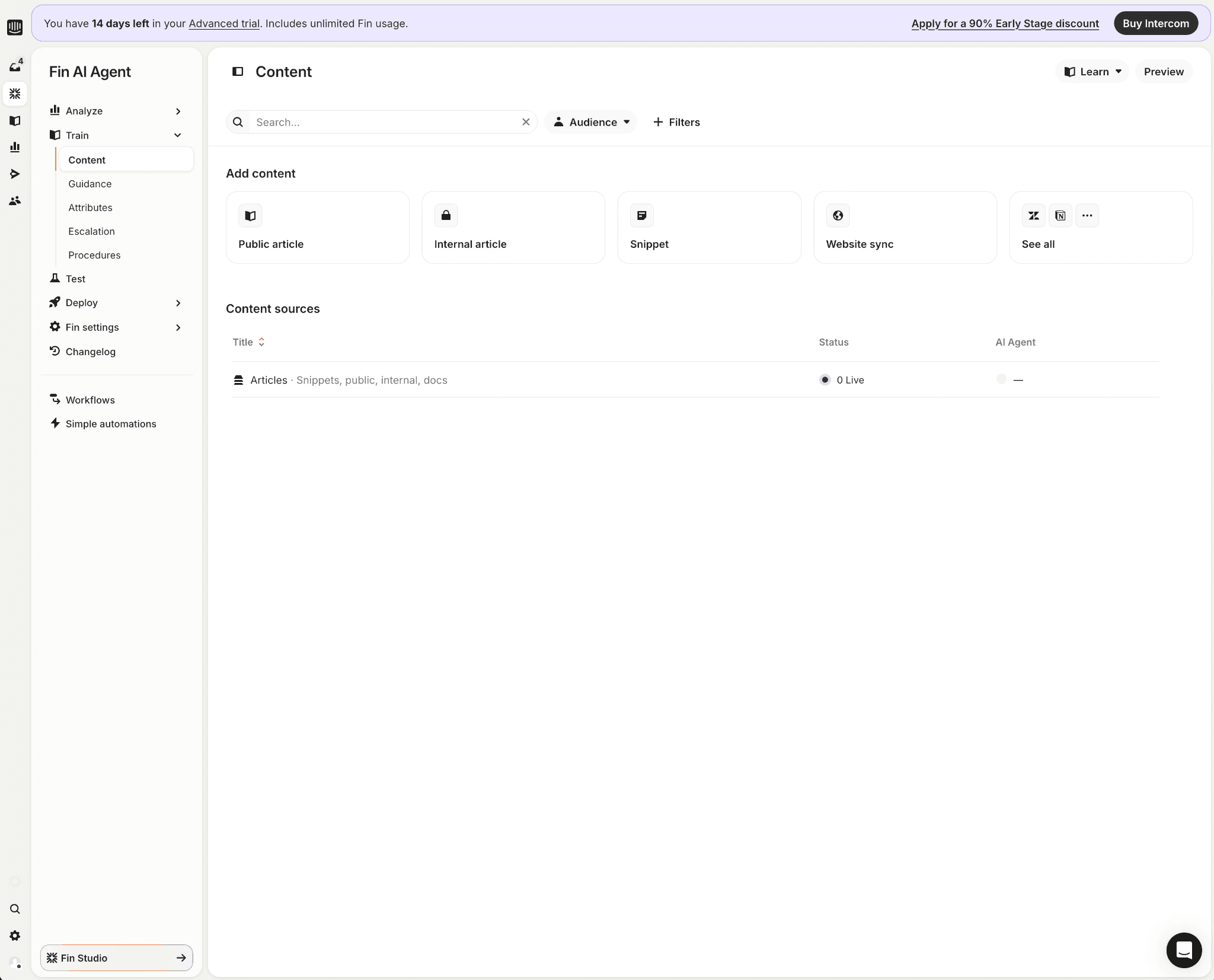The width and height of the screenshot is (1214, 980).
Task: Select Guidance in Train submenu
Action: [90, 184]
